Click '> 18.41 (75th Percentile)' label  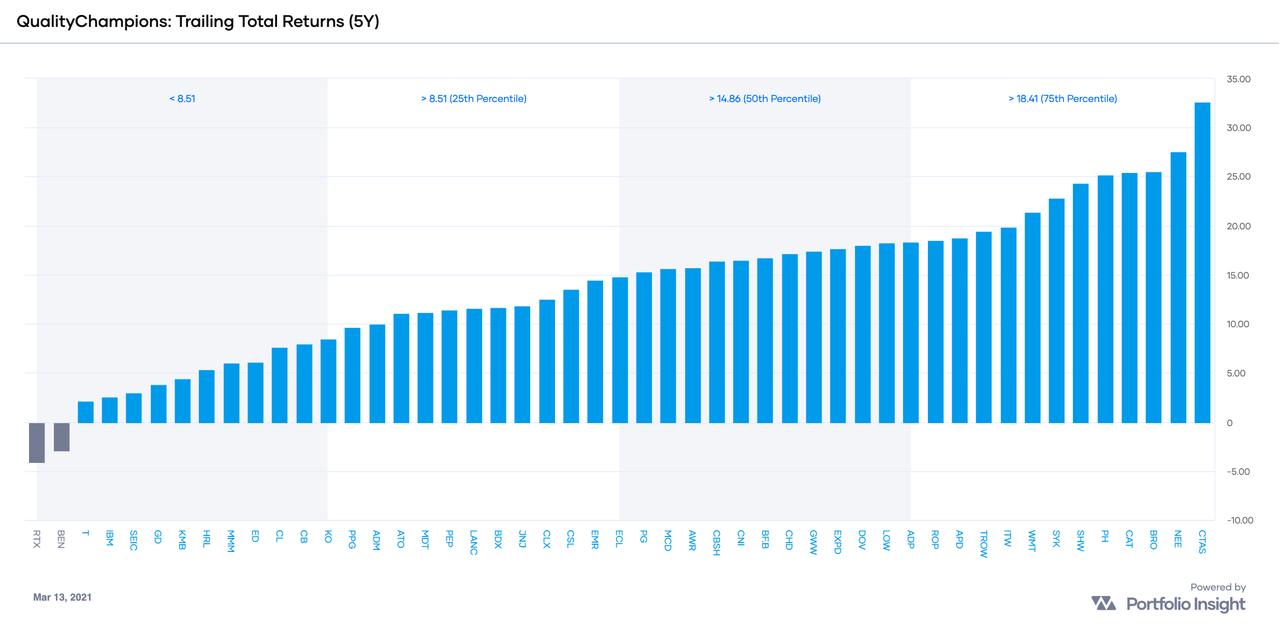1063,99
